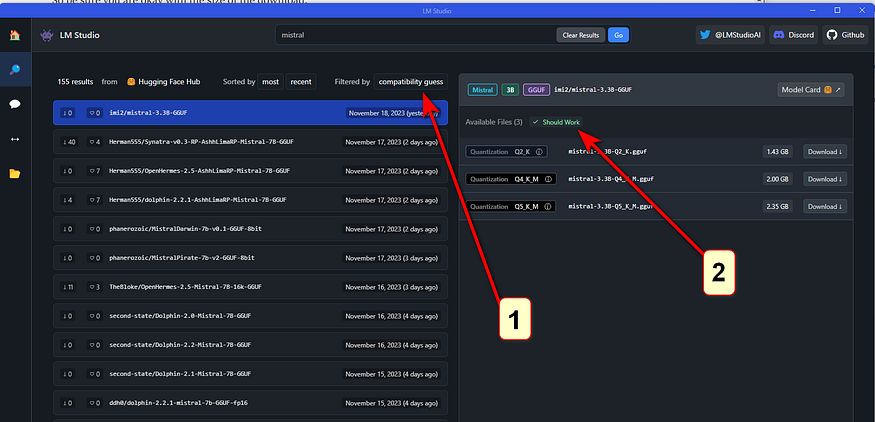Select Herman555/Synatra-v0.3-RP-AshhLimaRP-Mistral-7B-GGUF result
This screenshot has height=422, width=875.
[250, 142]
